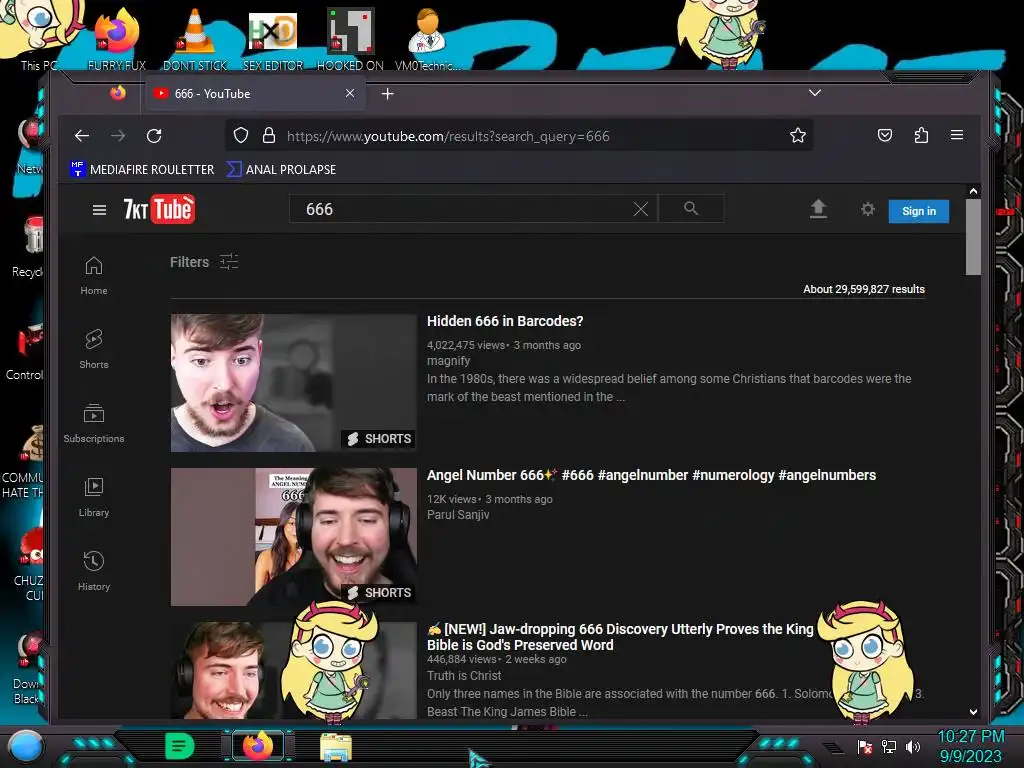Open video title Hidden 666 in Barcodes?
Image resolution: width=1024 pixels, height=768 pixels.
point(505,321)
